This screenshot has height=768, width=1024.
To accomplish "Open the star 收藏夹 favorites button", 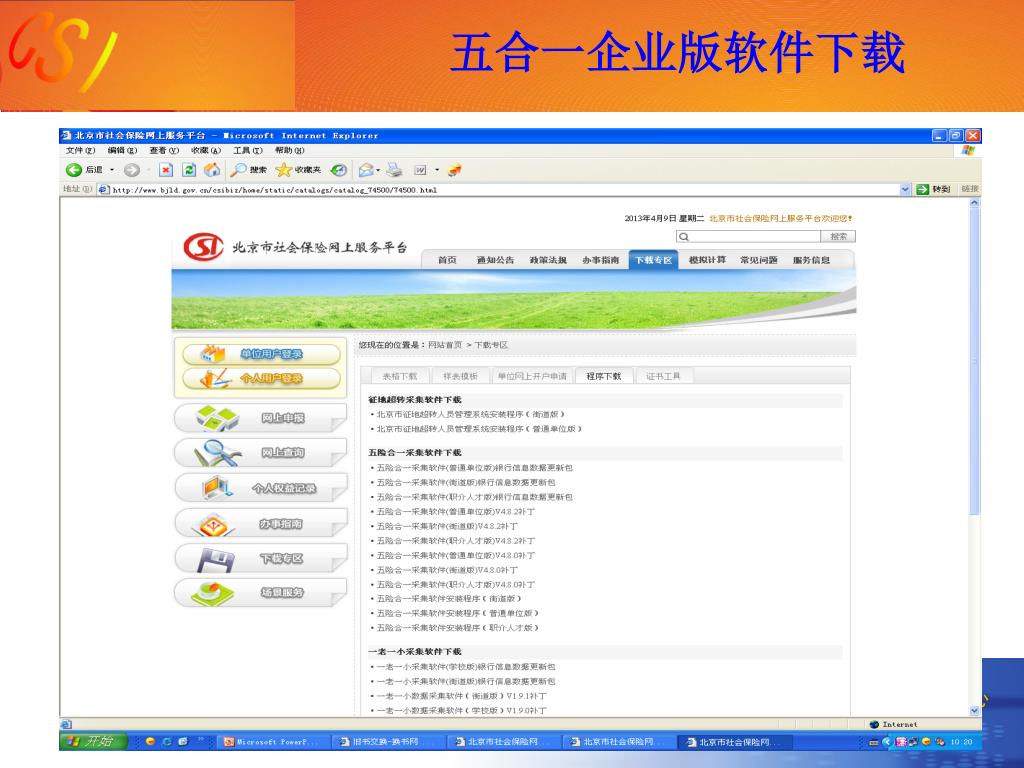I will [298, 170].
